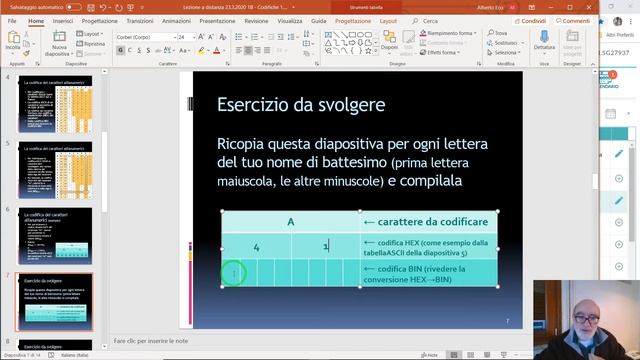Switch to the Revisione tab
This screenshot has height=360, width=640.
(256, 21)
